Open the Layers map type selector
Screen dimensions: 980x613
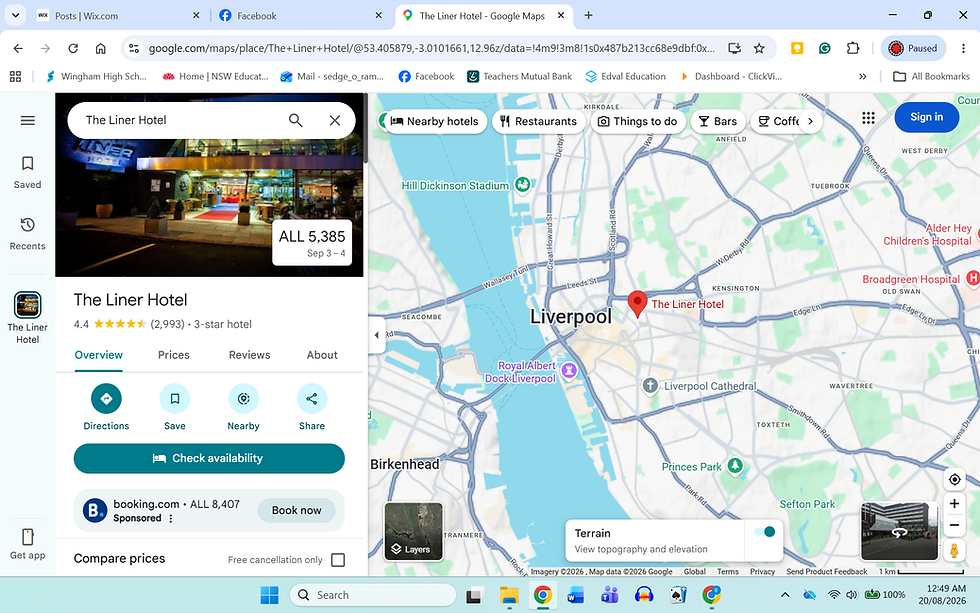(413, 531)
